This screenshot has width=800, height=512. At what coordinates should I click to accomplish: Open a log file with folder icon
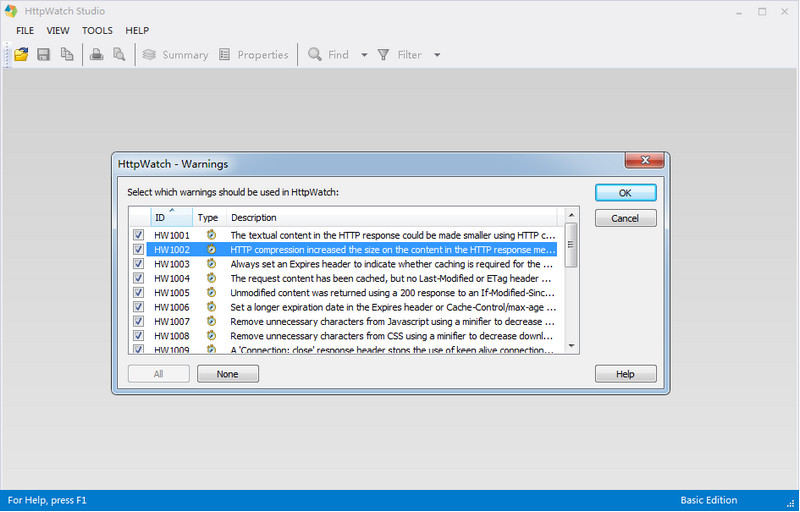[21, 55]
